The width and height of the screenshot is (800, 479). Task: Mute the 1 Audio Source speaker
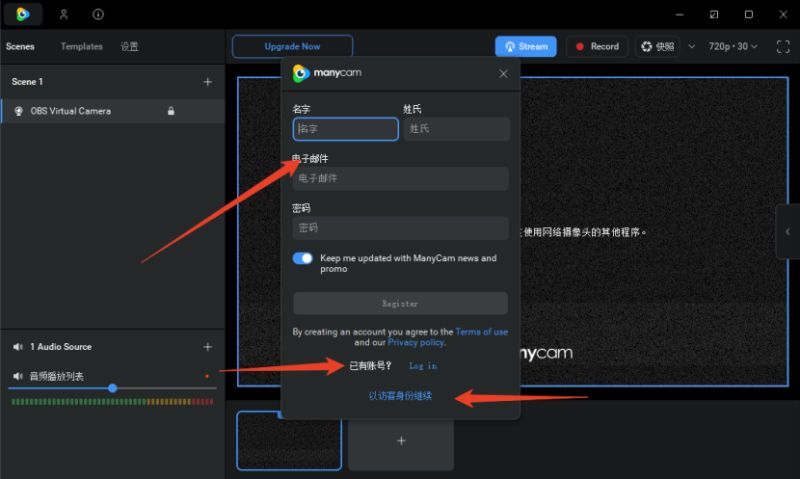pos(18,347)
